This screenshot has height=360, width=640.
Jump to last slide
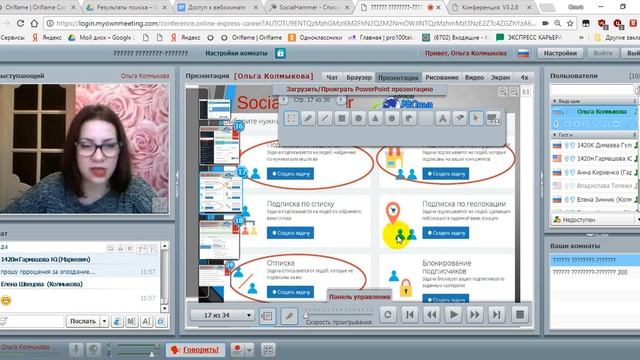pos(496,315)
